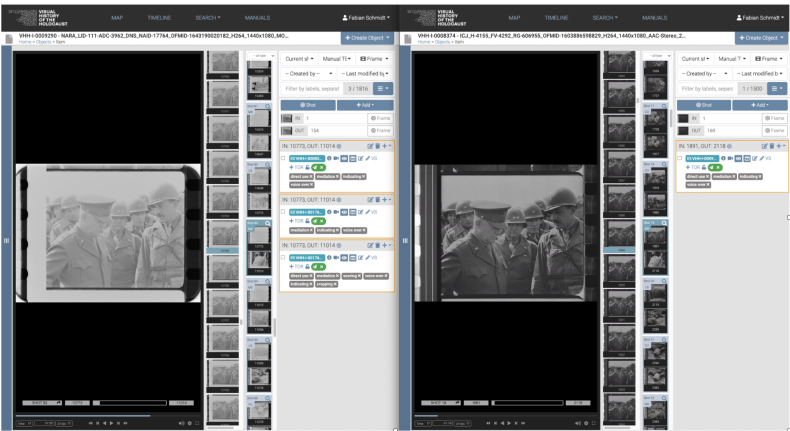Click video camera icon on right annotation

731,158
